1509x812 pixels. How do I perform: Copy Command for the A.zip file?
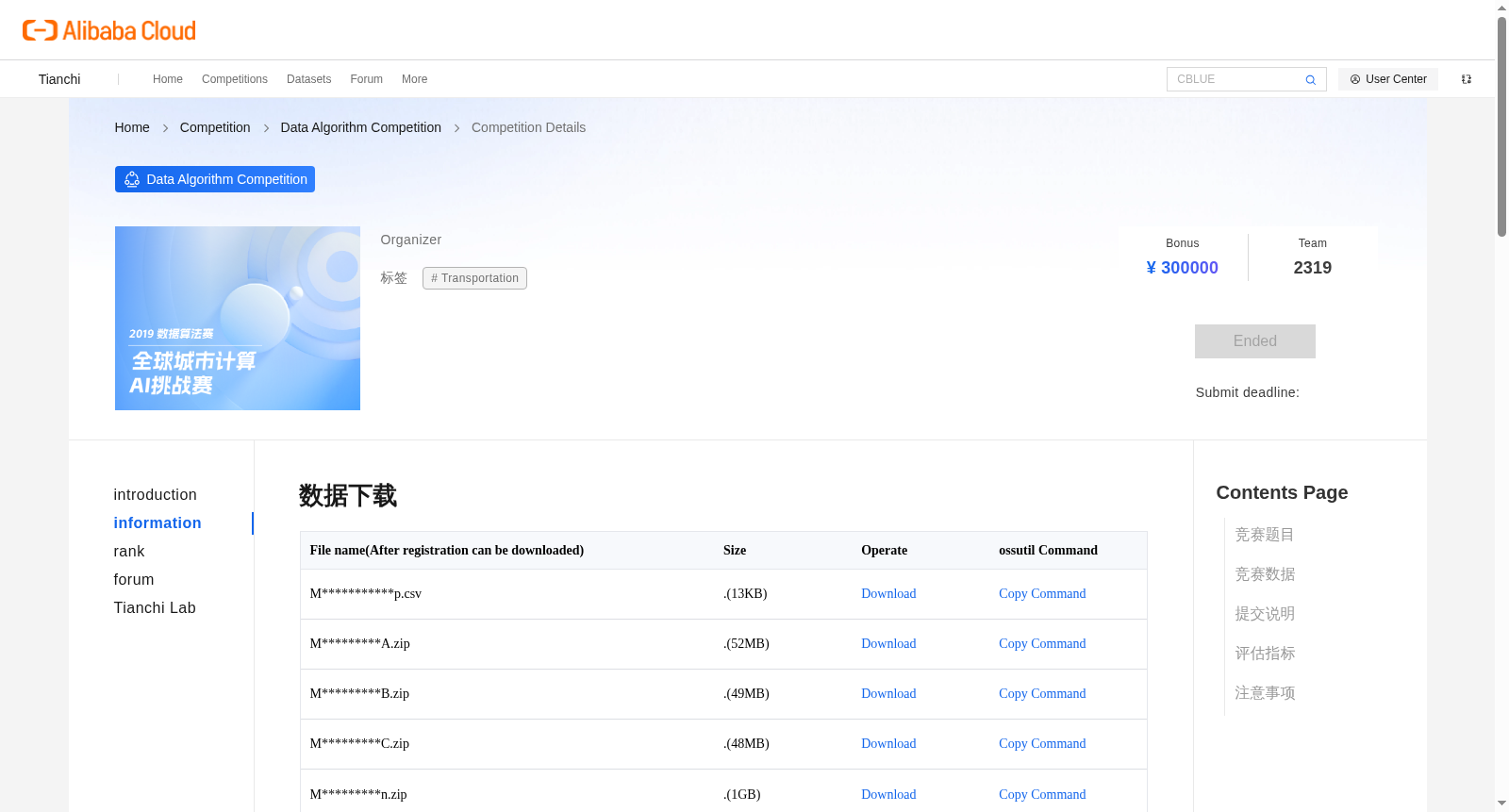[1042, 644]
